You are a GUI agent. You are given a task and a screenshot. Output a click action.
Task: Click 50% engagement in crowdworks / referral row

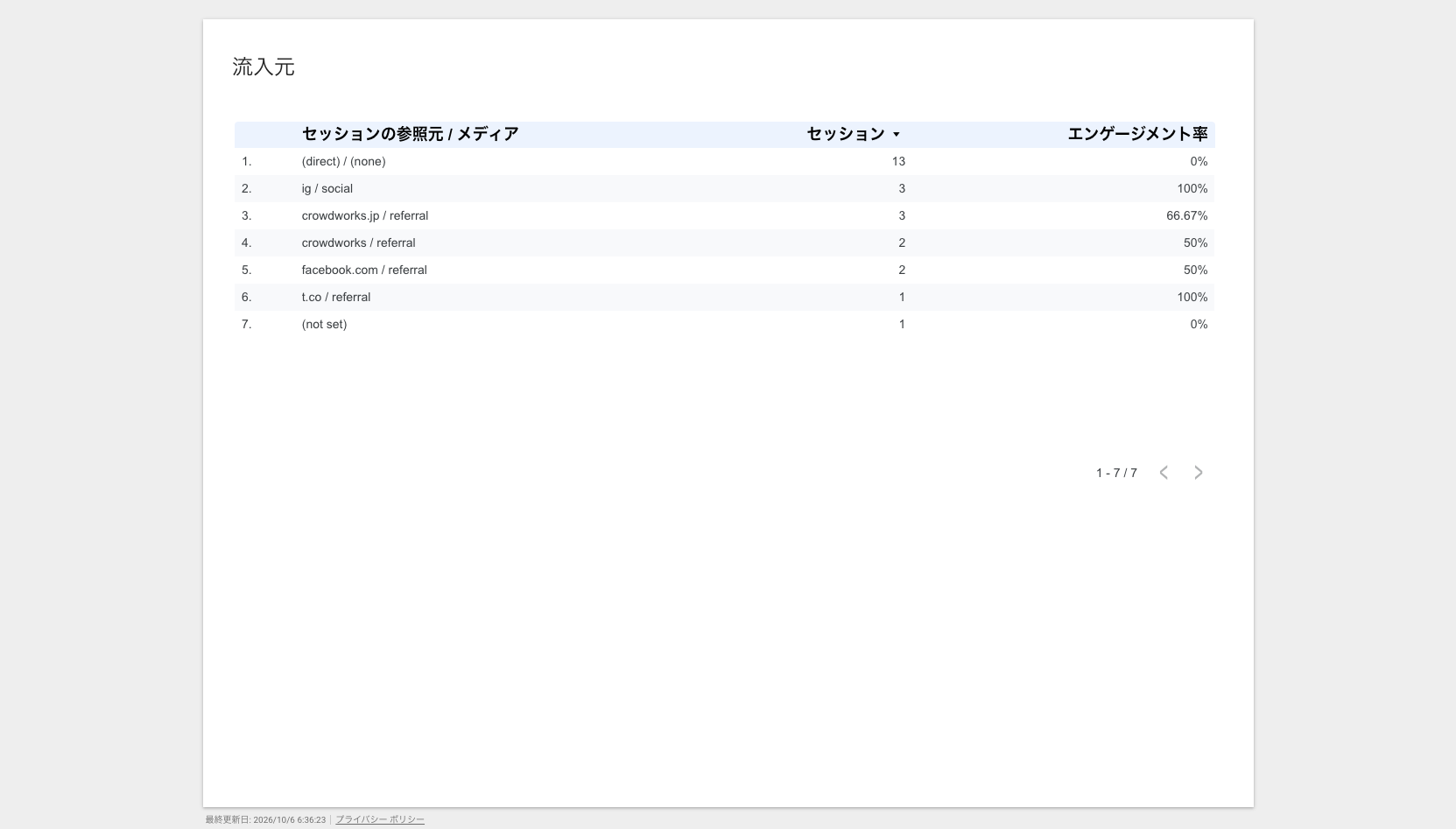(x=1195, y=242)
